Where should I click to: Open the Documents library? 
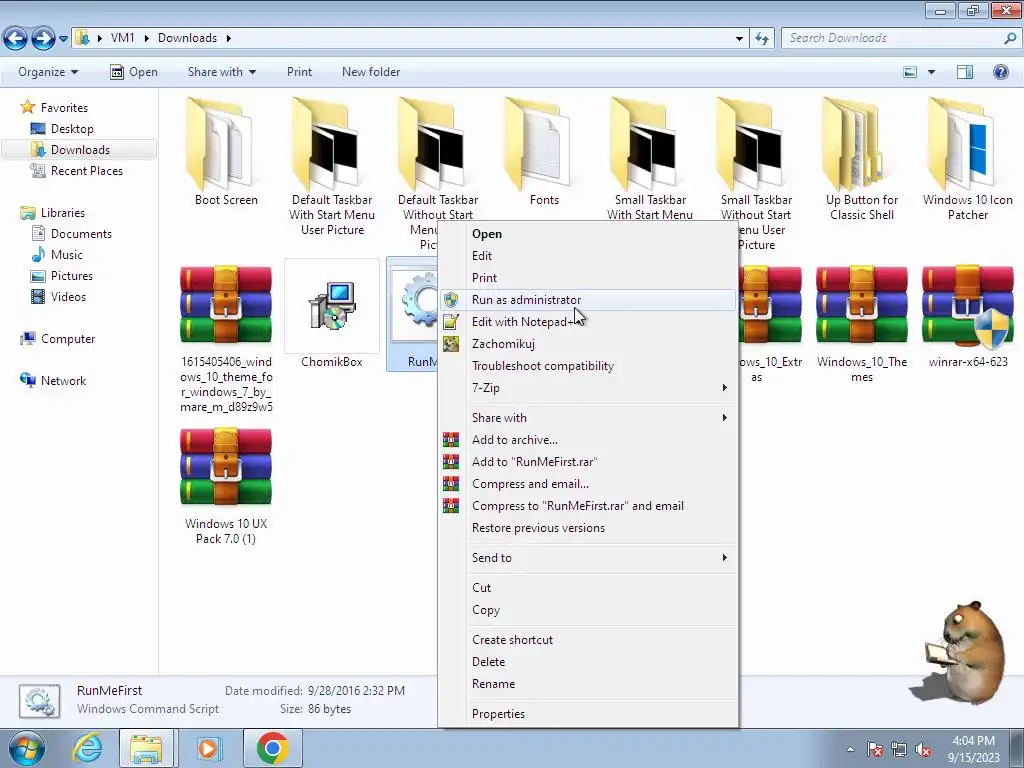[71, 234]
